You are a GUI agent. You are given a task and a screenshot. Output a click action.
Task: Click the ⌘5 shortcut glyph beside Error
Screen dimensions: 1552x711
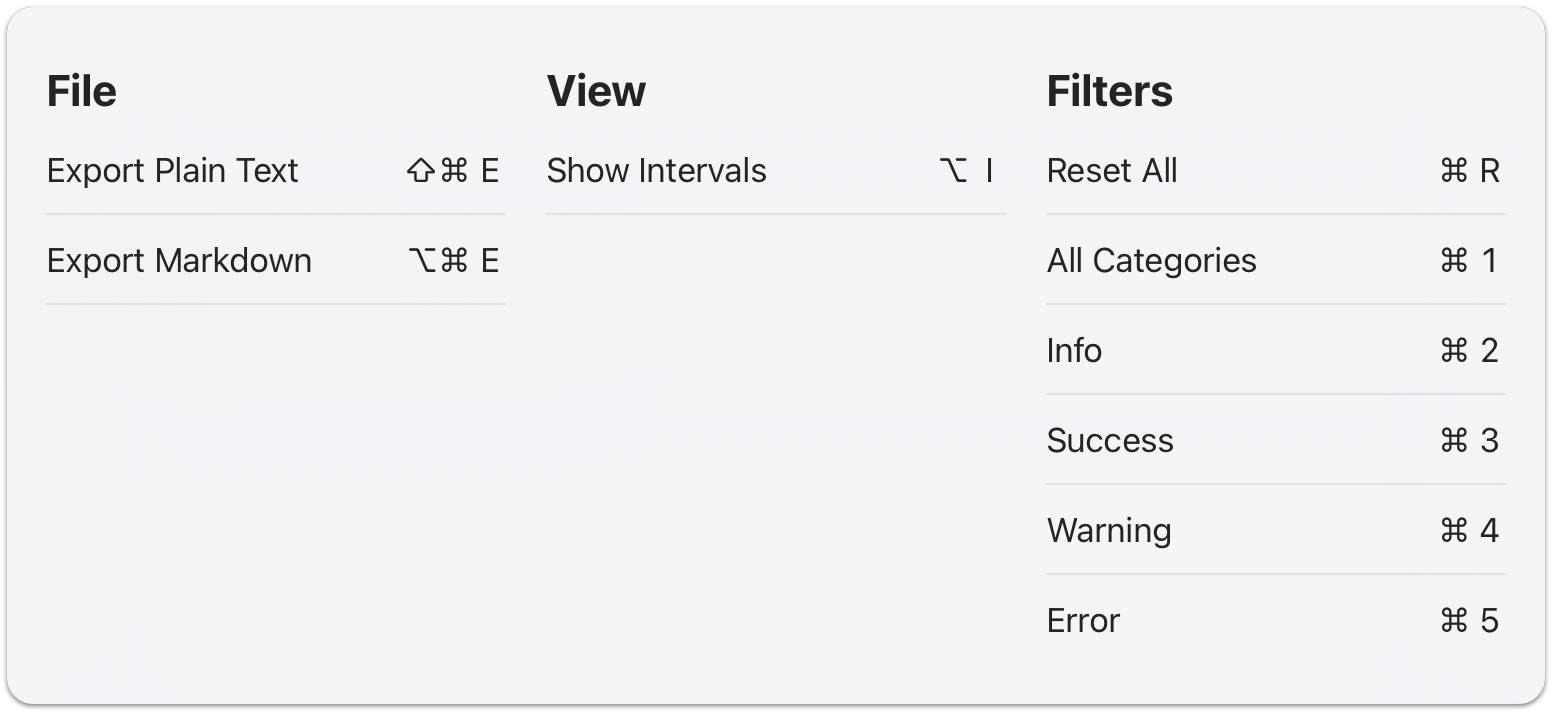[1467, 621]
